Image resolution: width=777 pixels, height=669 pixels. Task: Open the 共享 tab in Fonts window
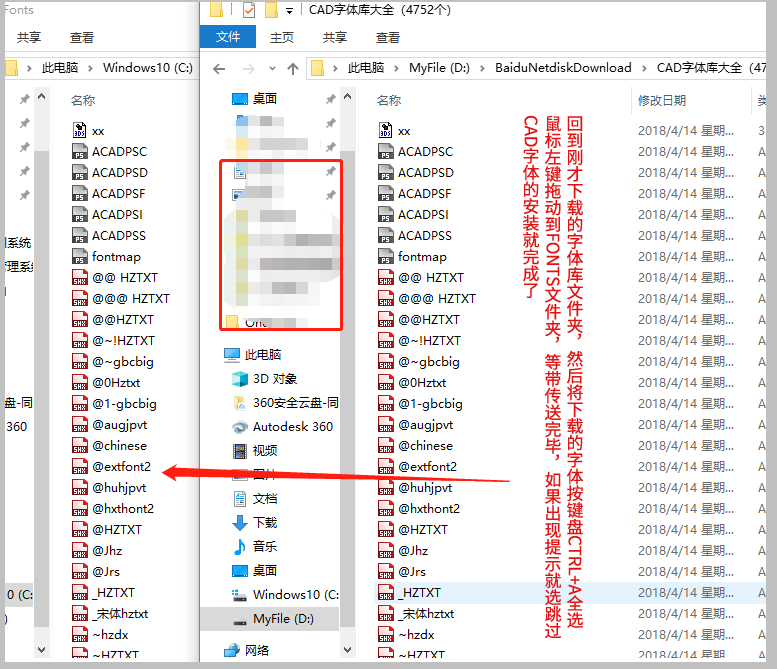pyautogui.click(x=29, y=38)
